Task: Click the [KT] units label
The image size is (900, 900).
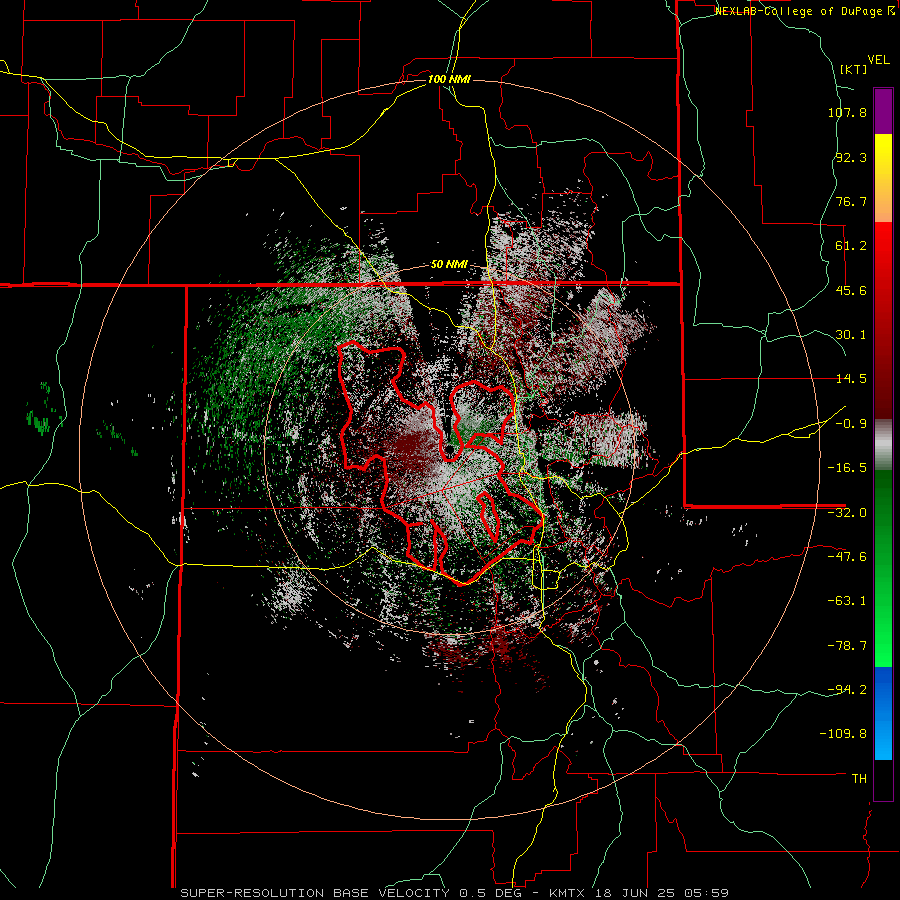Action: click(854, 69)
